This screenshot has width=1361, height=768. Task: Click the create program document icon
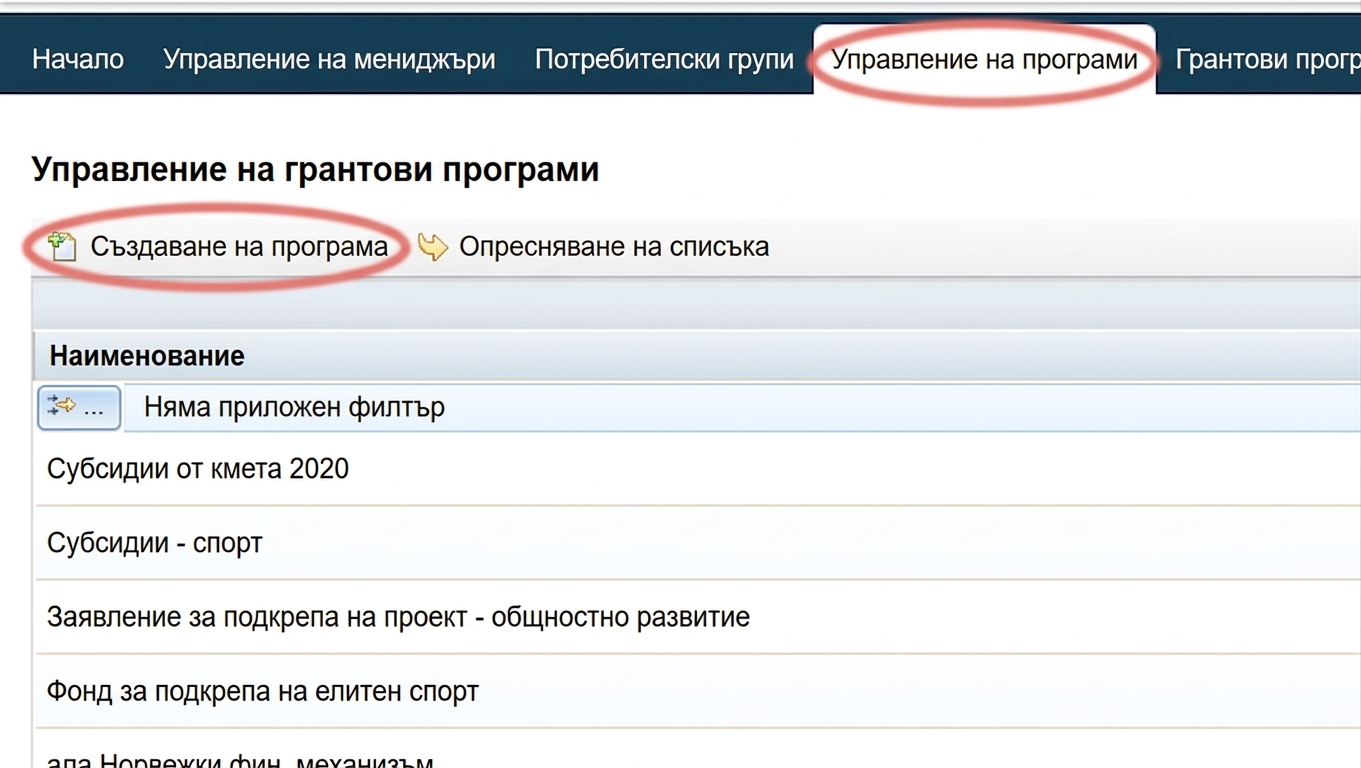(x=62, y=246)
